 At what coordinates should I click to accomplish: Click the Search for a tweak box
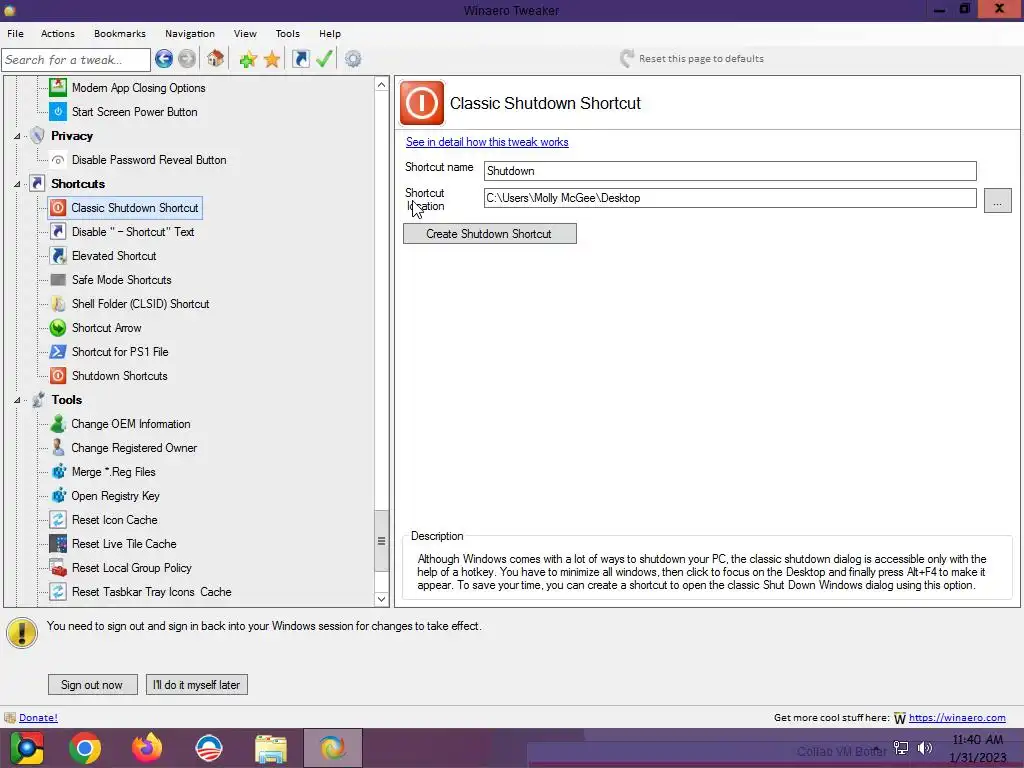[76, 59]
